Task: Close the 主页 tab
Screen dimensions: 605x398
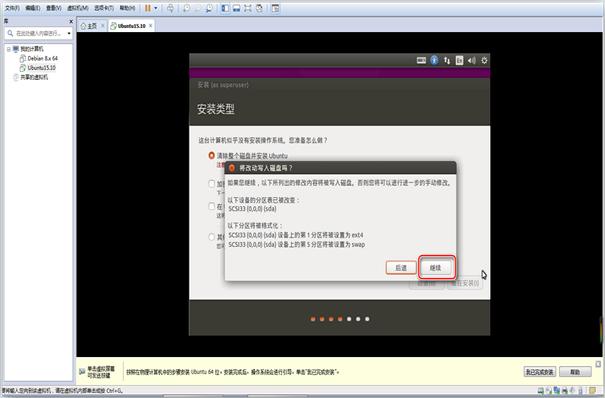Action: pos(103,25)
